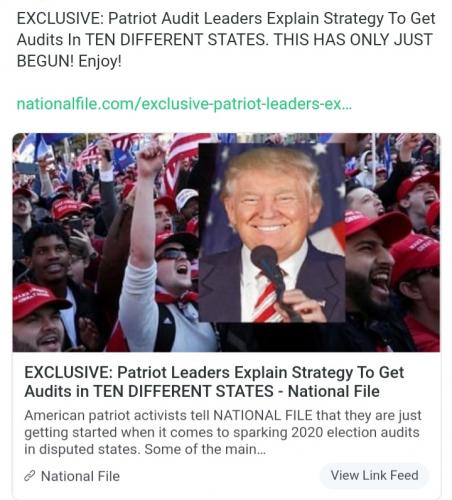Screen dimensions: 452x500
Task: Select the BEGUN! Enjoy! caption line
Action: pos(69,61)
